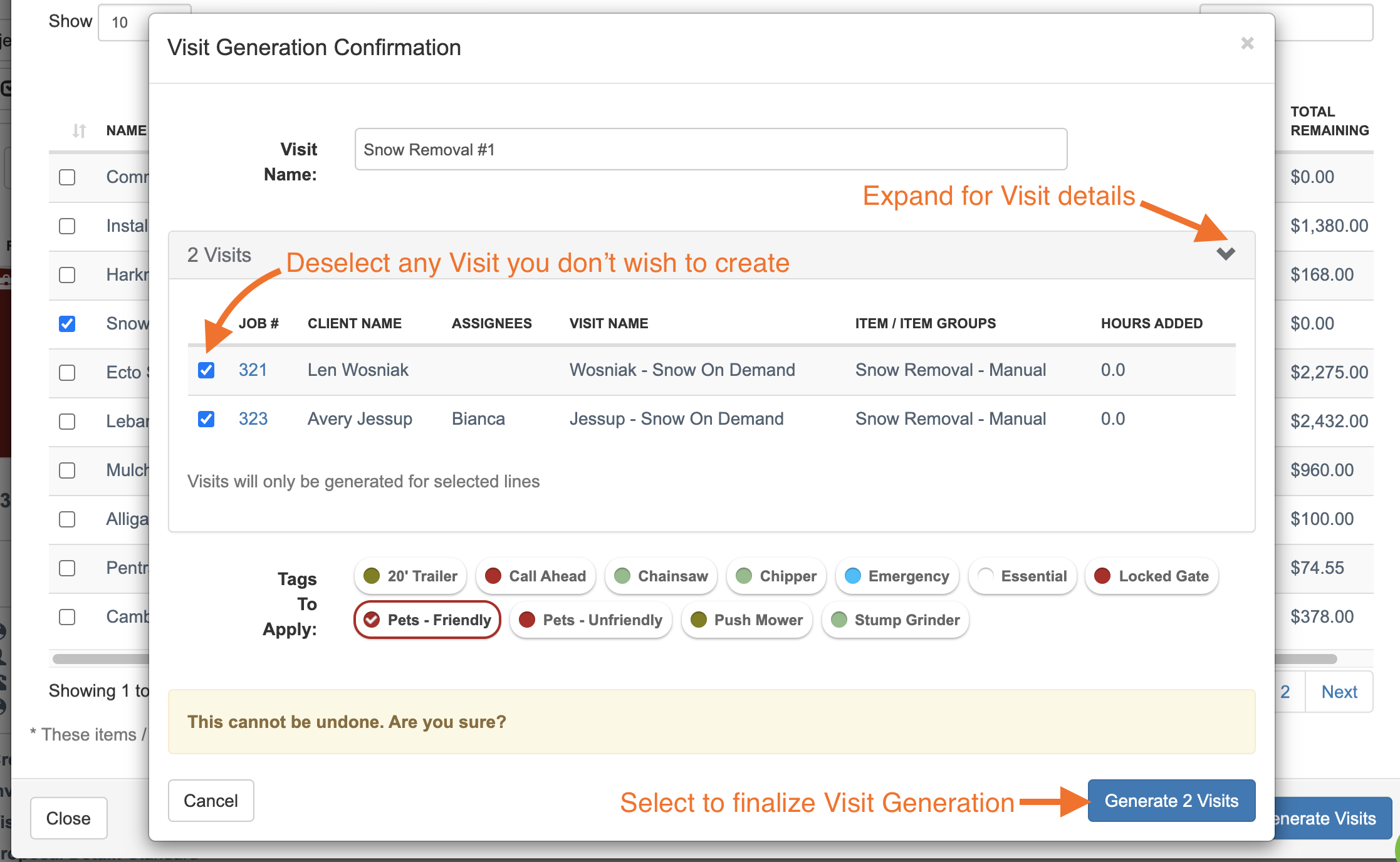The width and height of the screenshot is (1400, 862).
Task: Open job 323 link
Action: click(253, 418)
